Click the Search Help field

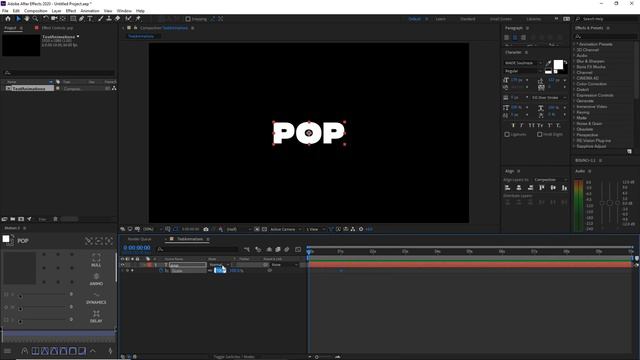click(x=606, y=19)
